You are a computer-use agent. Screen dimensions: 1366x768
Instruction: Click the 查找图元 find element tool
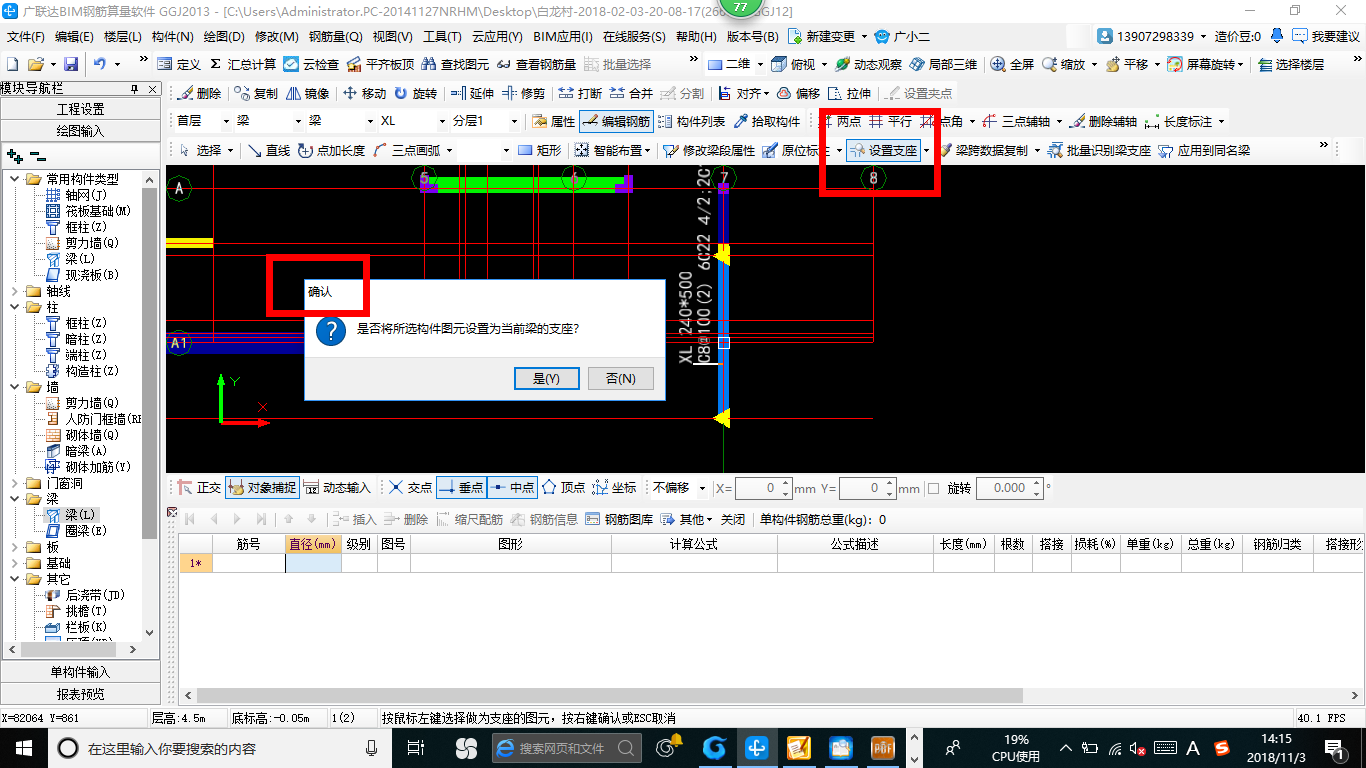click(x=455, y=64)
